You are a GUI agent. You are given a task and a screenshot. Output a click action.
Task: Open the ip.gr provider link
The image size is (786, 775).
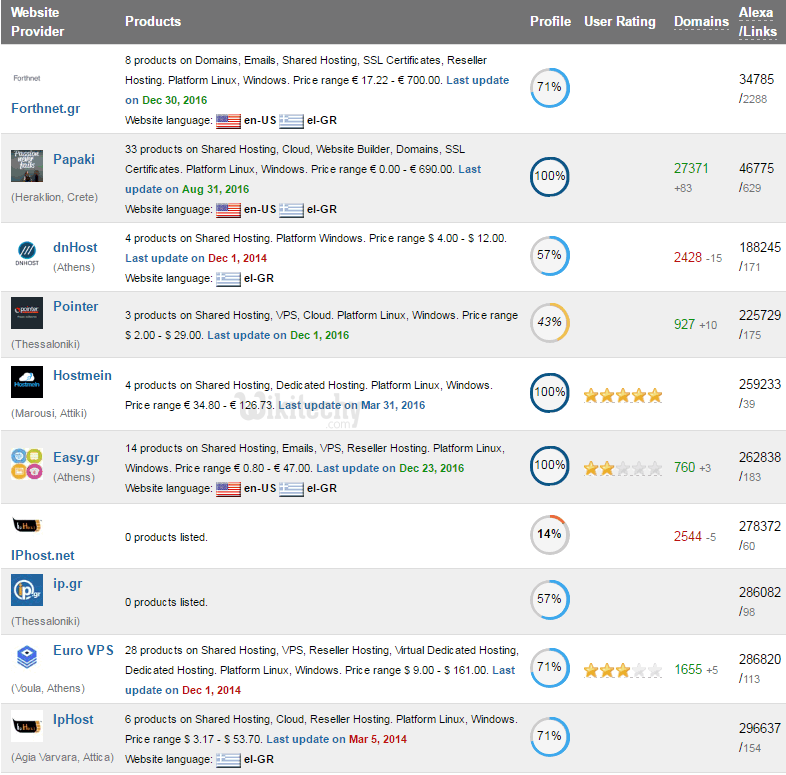pos(68,584)
